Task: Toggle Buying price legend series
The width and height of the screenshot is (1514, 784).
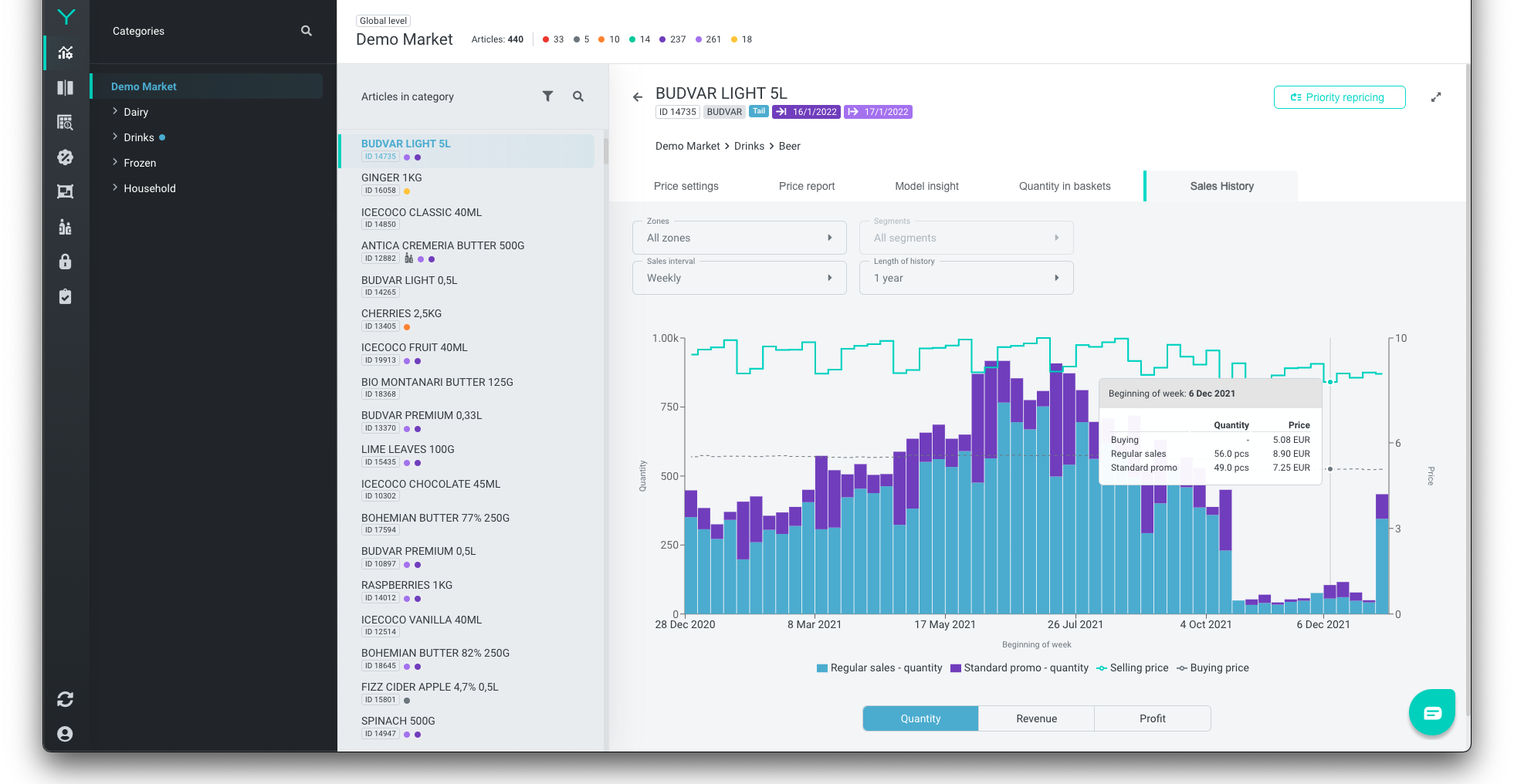Action: point(1212,667)
